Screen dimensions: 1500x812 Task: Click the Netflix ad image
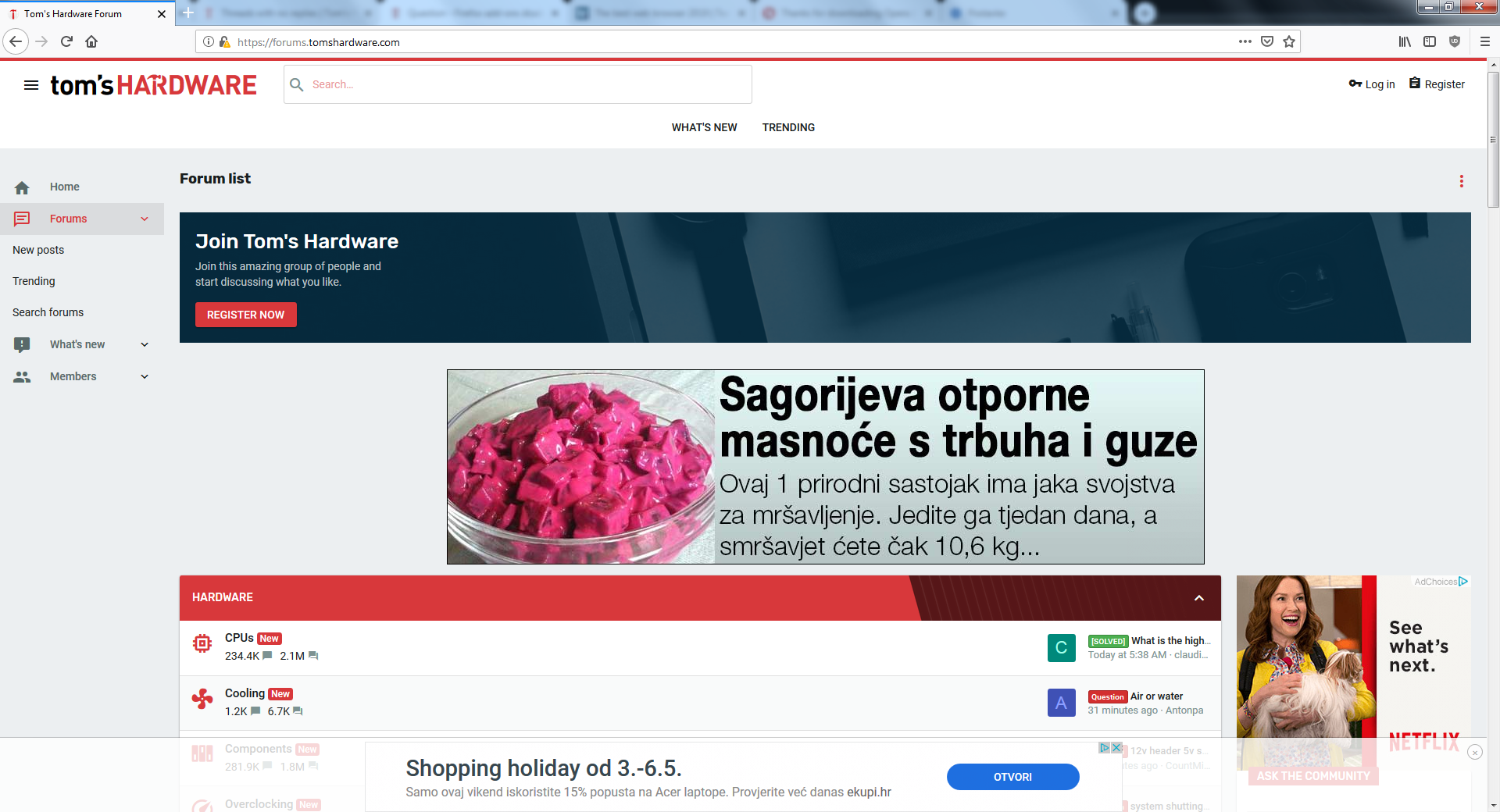(1353, 671)
